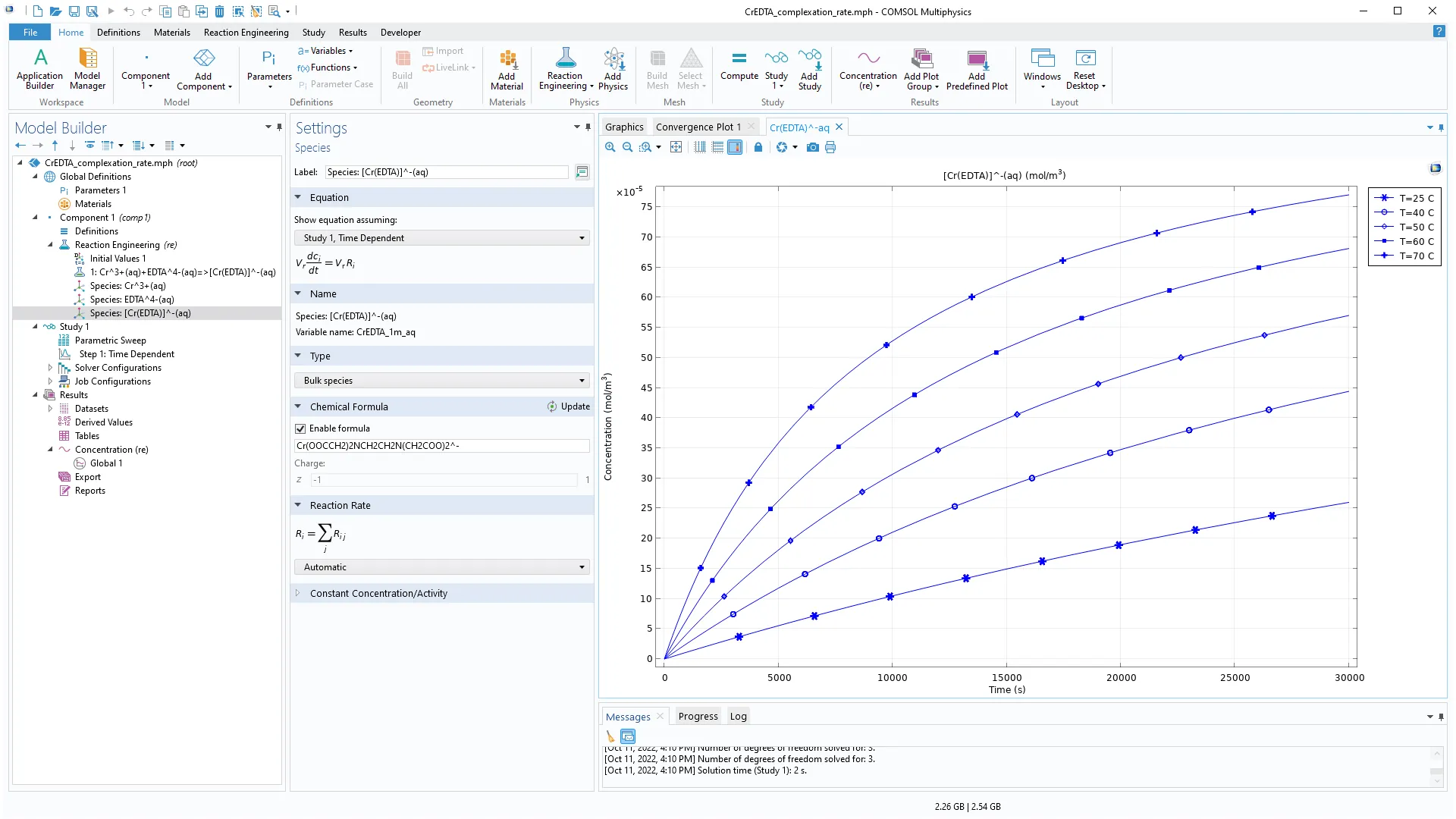Toggle the x-axis log scale icon

(700, 147)
